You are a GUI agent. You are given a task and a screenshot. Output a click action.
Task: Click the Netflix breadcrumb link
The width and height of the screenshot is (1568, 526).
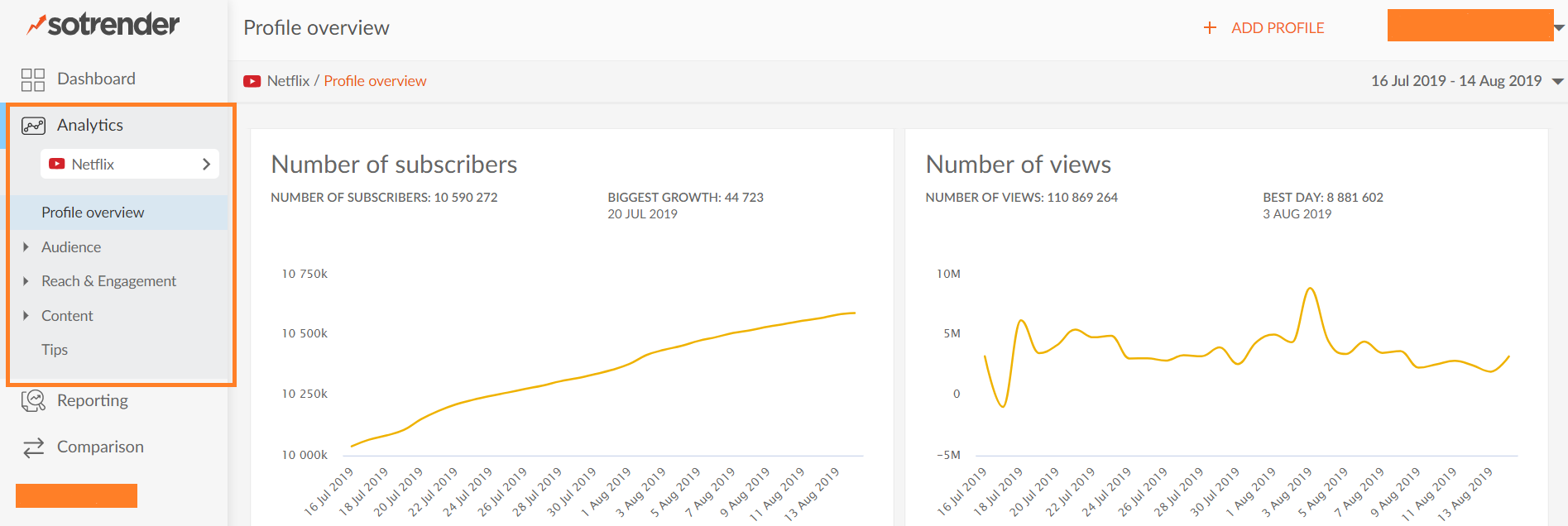[x=288, y=81]
